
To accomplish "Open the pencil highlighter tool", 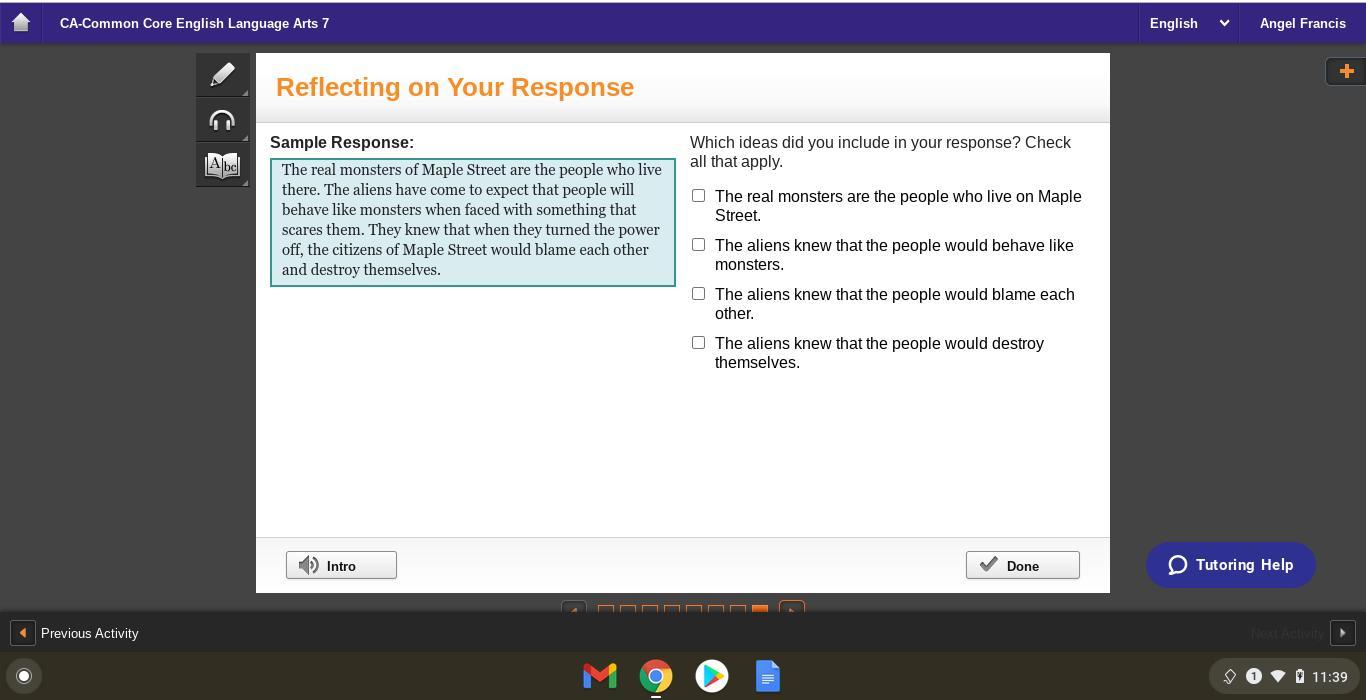I will [x=222, y=75].
